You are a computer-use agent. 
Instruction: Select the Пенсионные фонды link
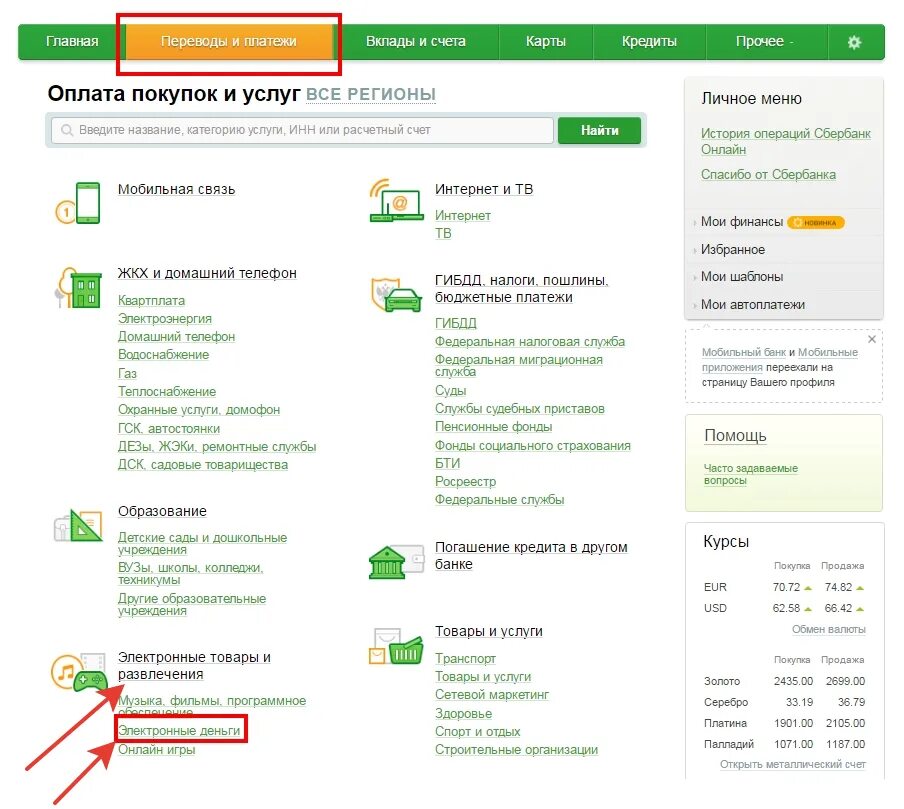494,427
